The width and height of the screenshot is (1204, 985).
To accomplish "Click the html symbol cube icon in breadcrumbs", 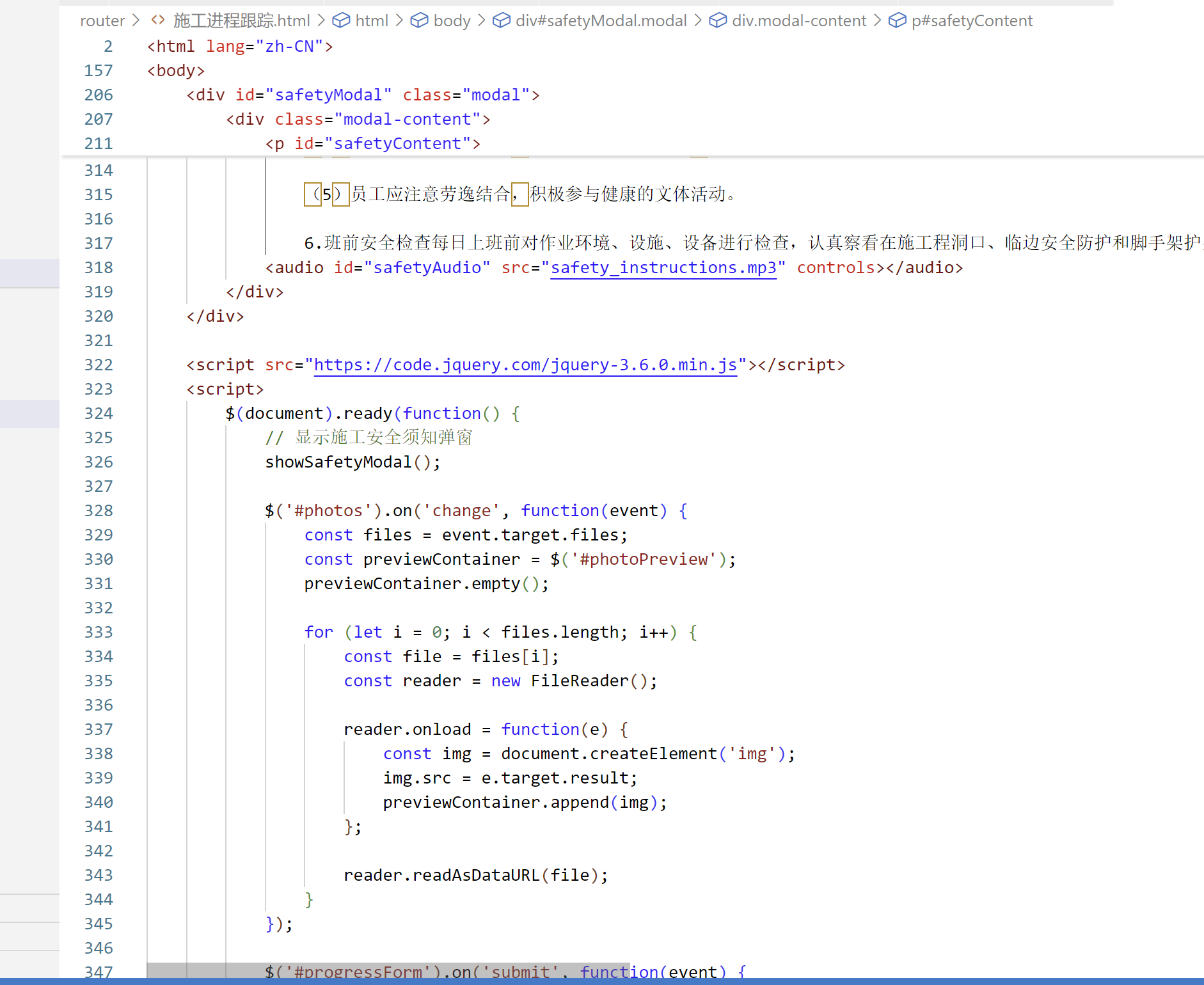I will coord(341,20).
